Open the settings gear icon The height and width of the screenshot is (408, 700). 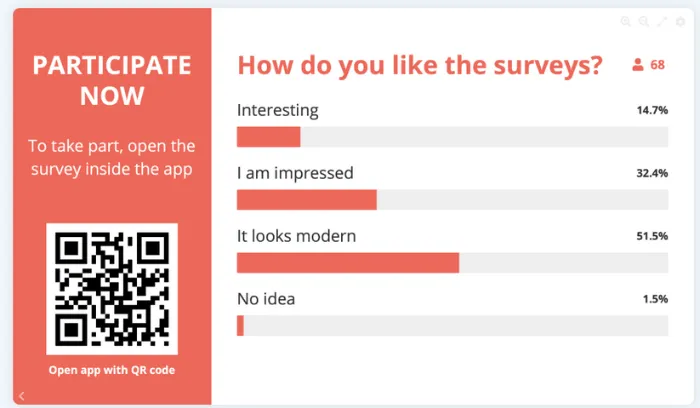[x=680, y=21]
